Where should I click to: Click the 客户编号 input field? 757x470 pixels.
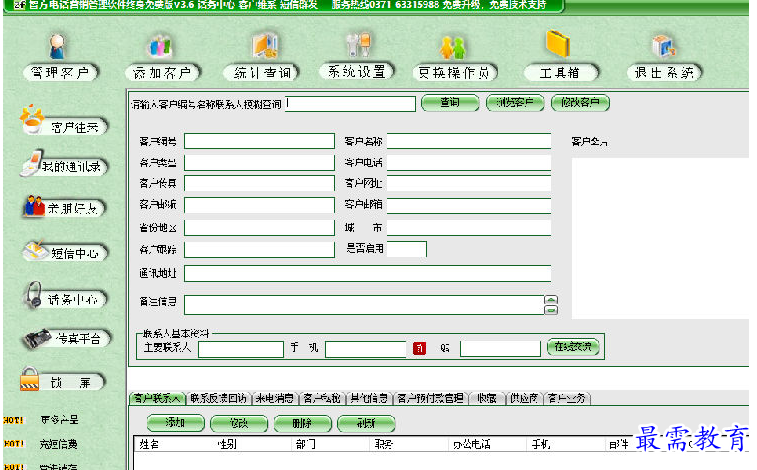click(x=259, y=141)
